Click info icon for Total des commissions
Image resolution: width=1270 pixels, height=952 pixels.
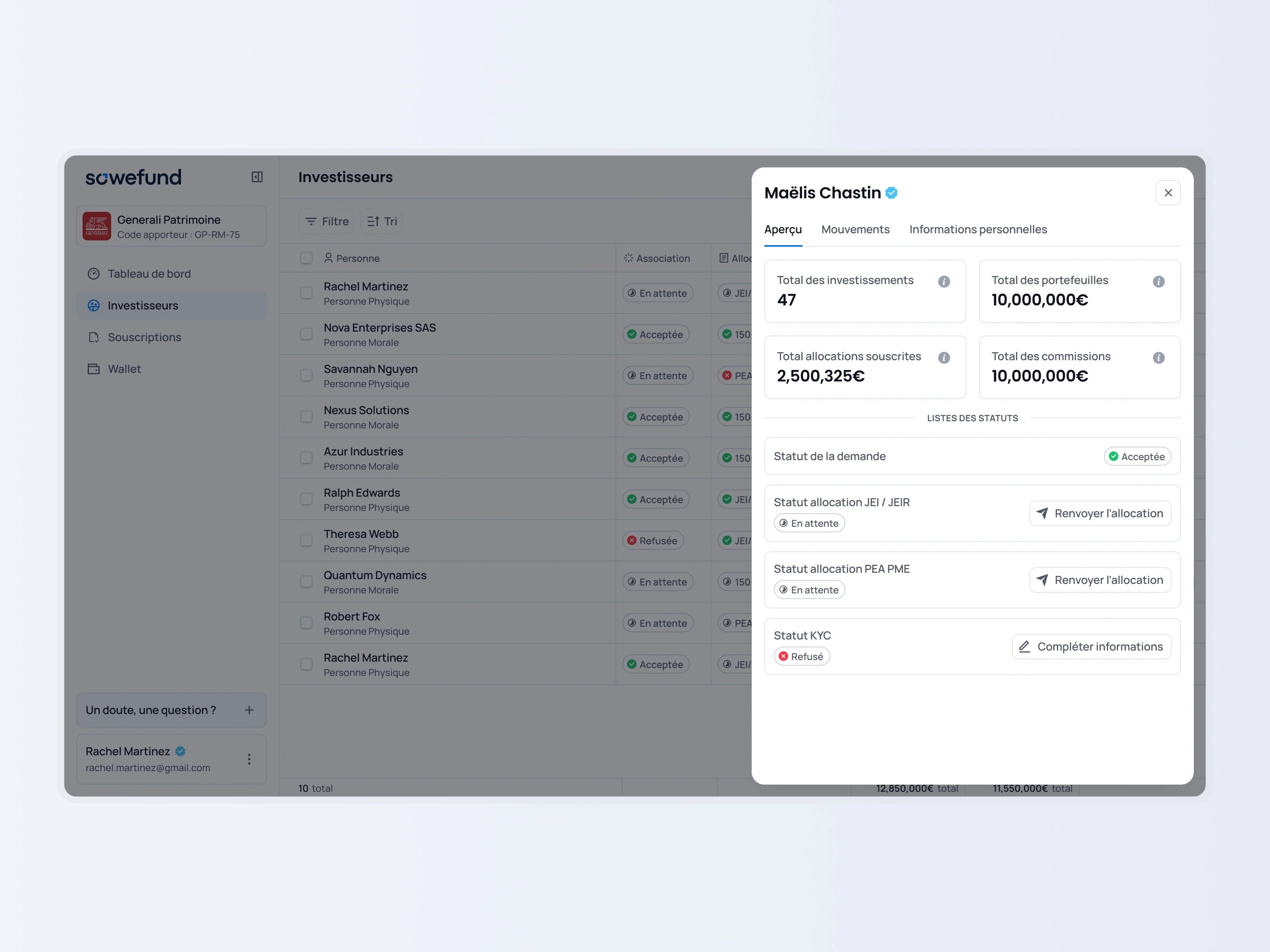(x=1158, y=358)
